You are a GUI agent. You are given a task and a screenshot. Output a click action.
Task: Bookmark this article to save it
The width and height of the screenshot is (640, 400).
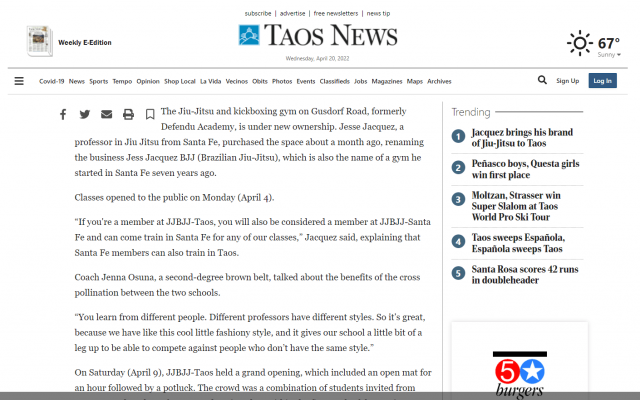coord(150,115)
